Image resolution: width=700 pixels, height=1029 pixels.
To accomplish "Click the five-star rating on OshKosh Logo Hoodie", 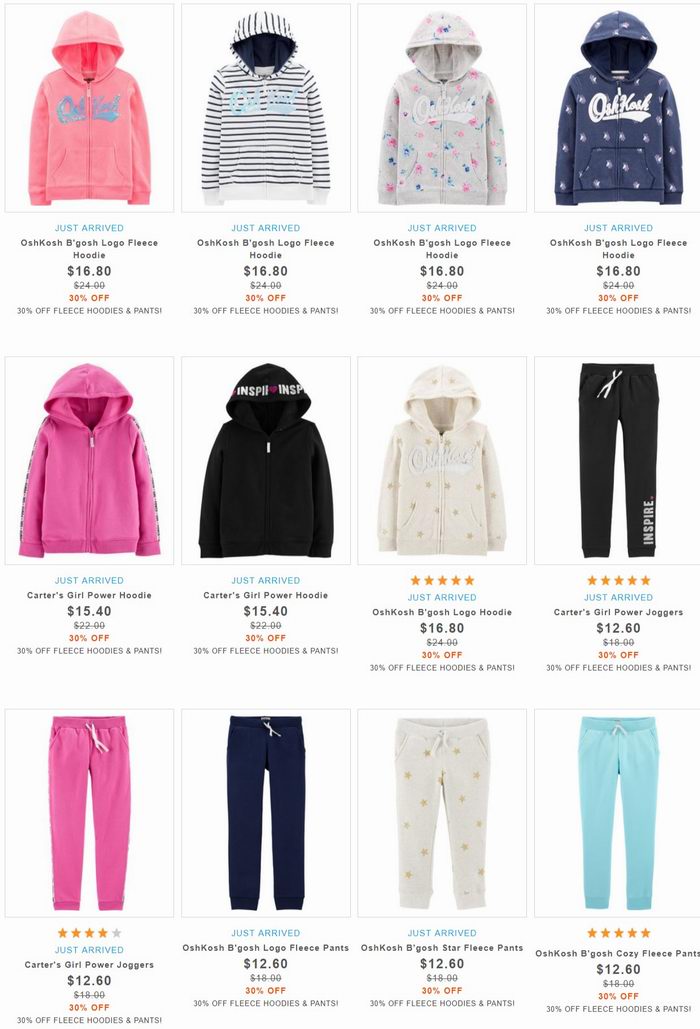I will point(442,580).
